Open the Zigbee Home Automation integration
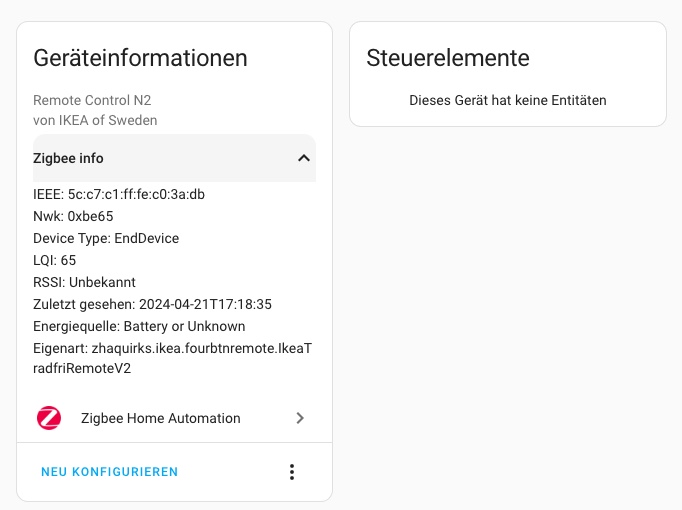Image resolution: width=682 pixels, height=510 pixels. pyautogui.click(x=160, y=418)
